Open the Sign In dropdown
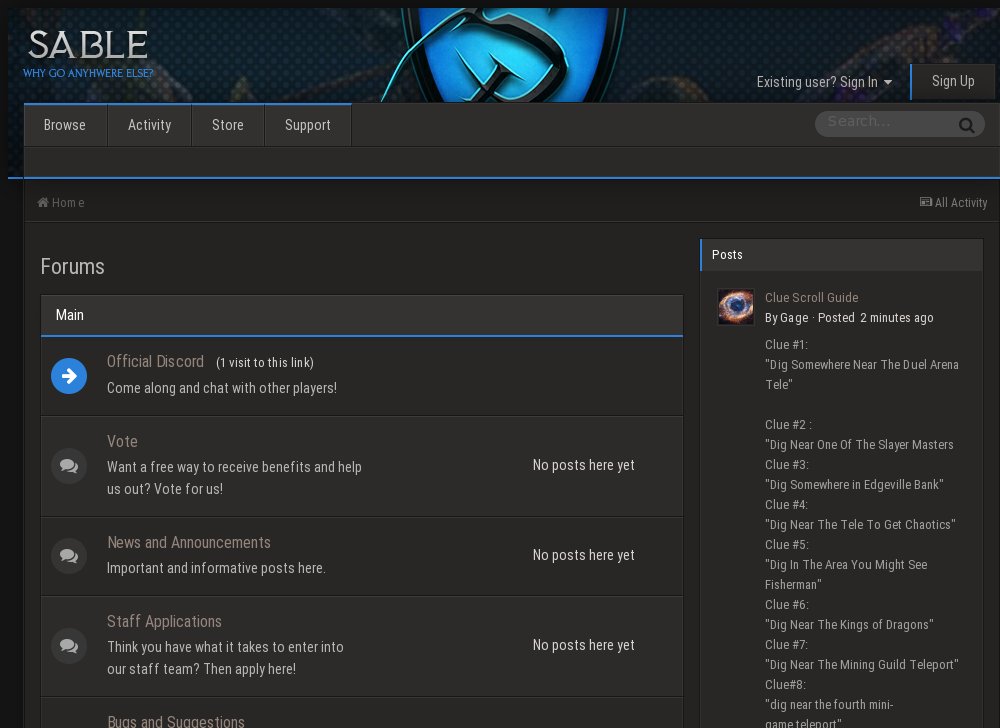Viewport: 1000px width, 728px height. [820, 82]
